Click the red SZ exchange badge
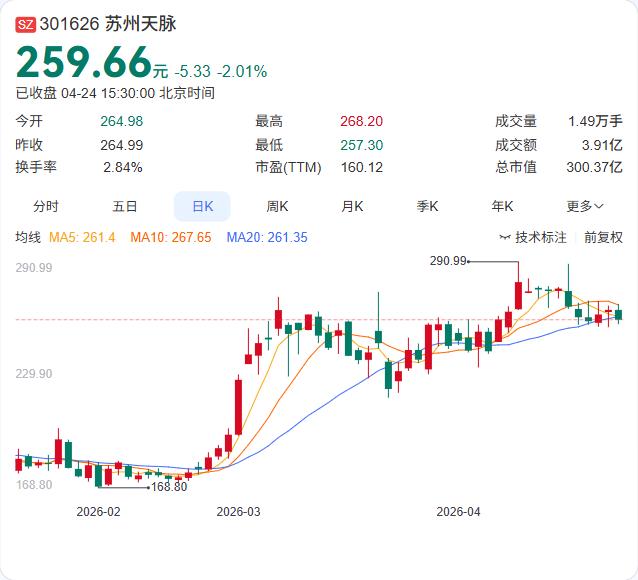 coord(26,24)
